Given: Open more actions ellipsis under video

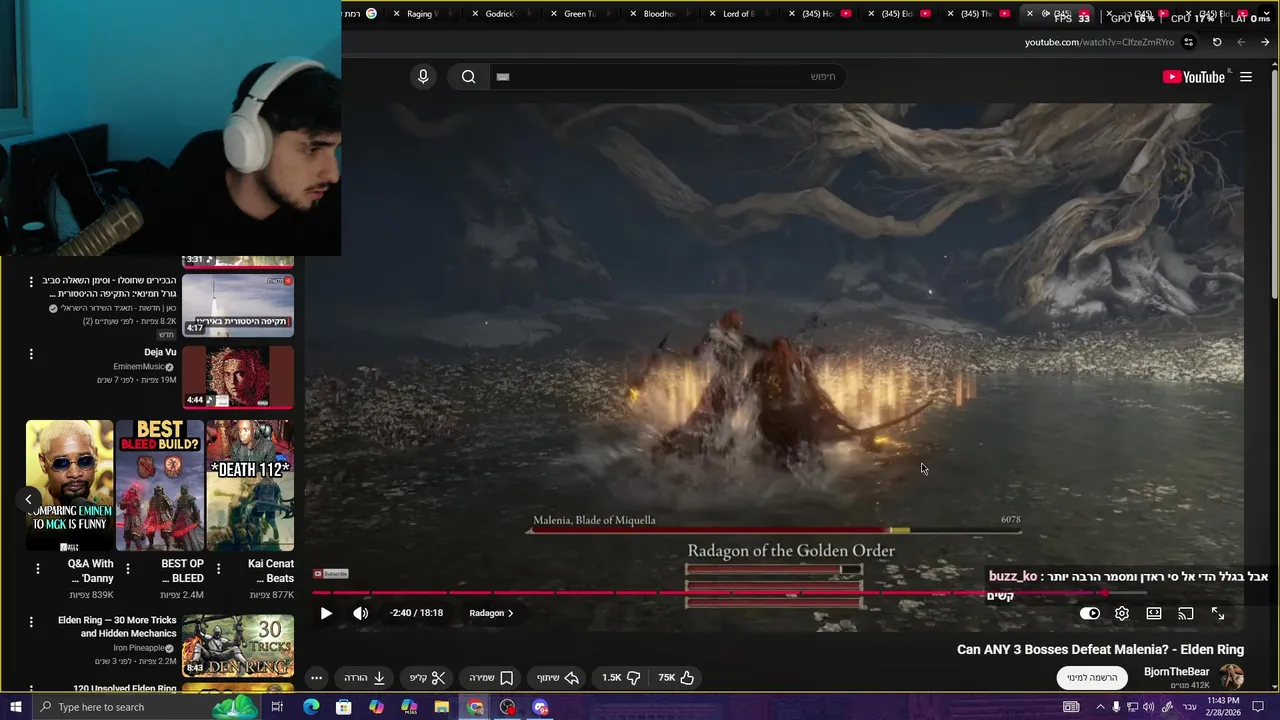Looking at the screenshot, I should pos(316,678).
